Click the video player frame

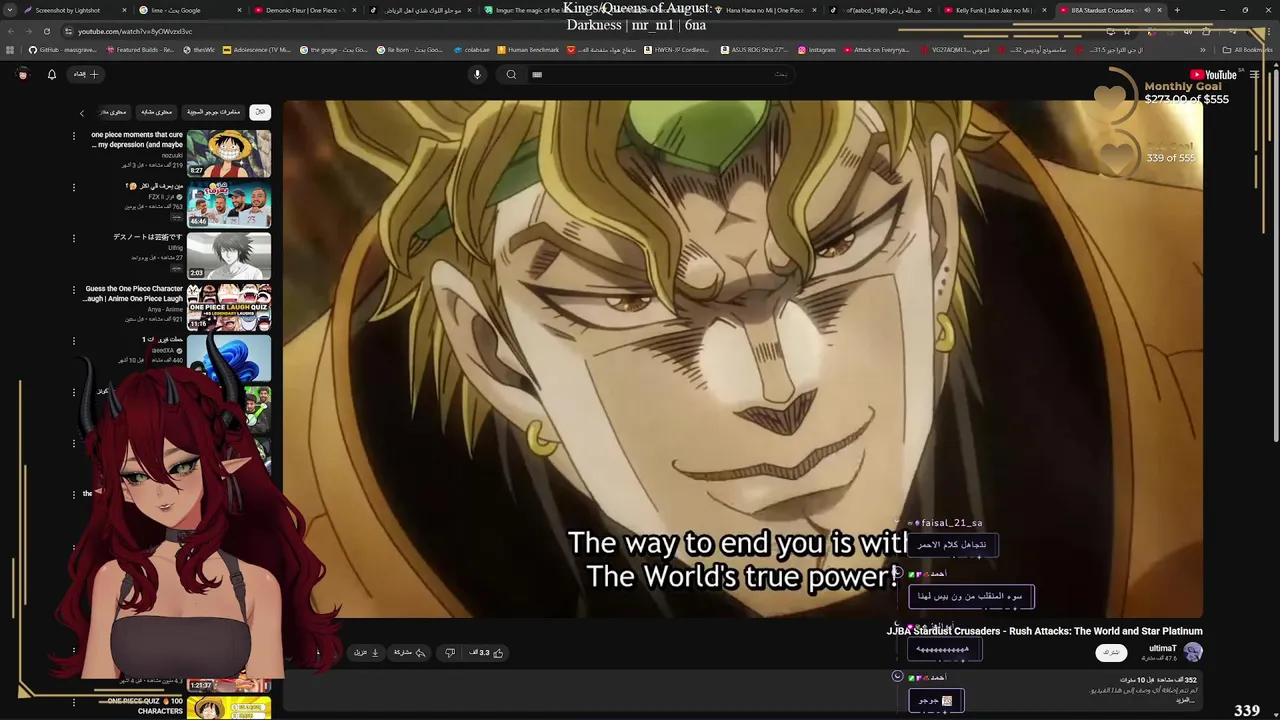click(743, 358)
